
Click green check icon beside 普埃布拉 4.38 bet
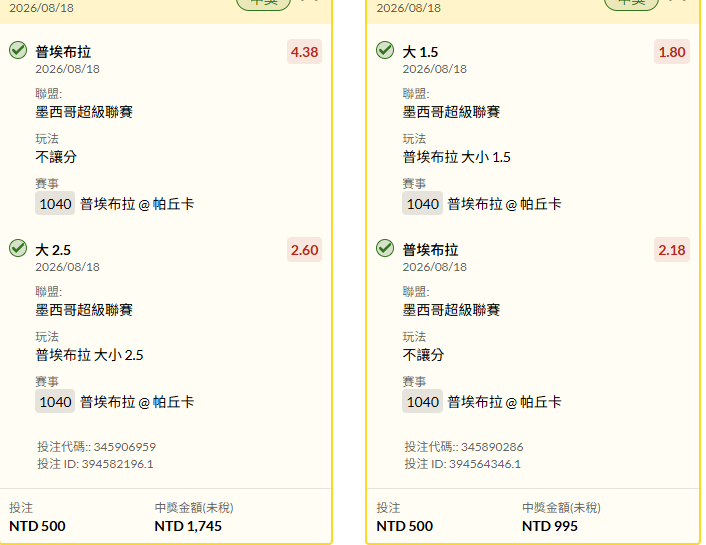pyautogui.click(x=18, y=50)
